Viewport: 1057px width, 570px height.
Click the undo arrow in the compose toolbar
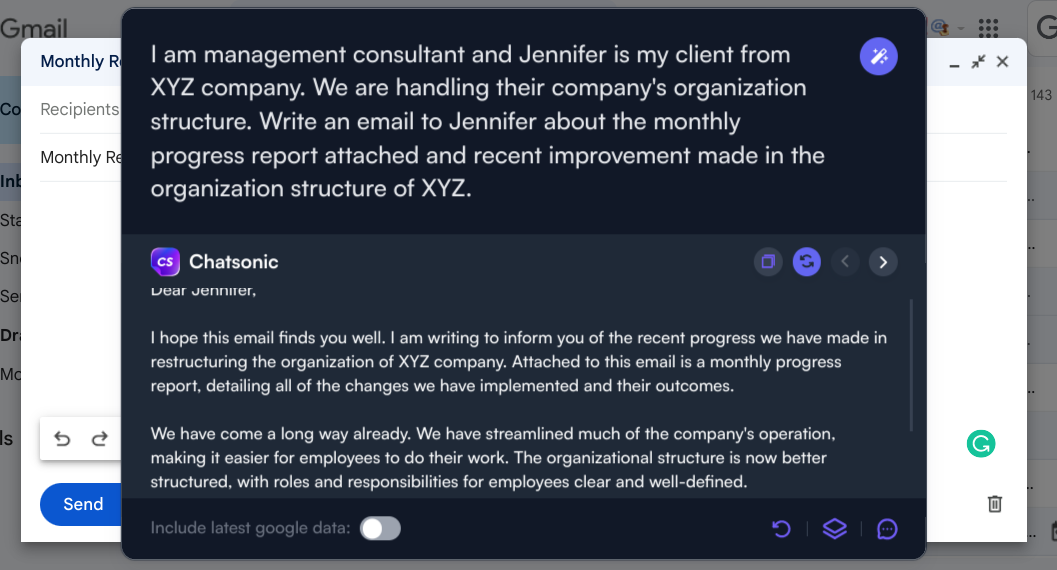tap(62, 439)
